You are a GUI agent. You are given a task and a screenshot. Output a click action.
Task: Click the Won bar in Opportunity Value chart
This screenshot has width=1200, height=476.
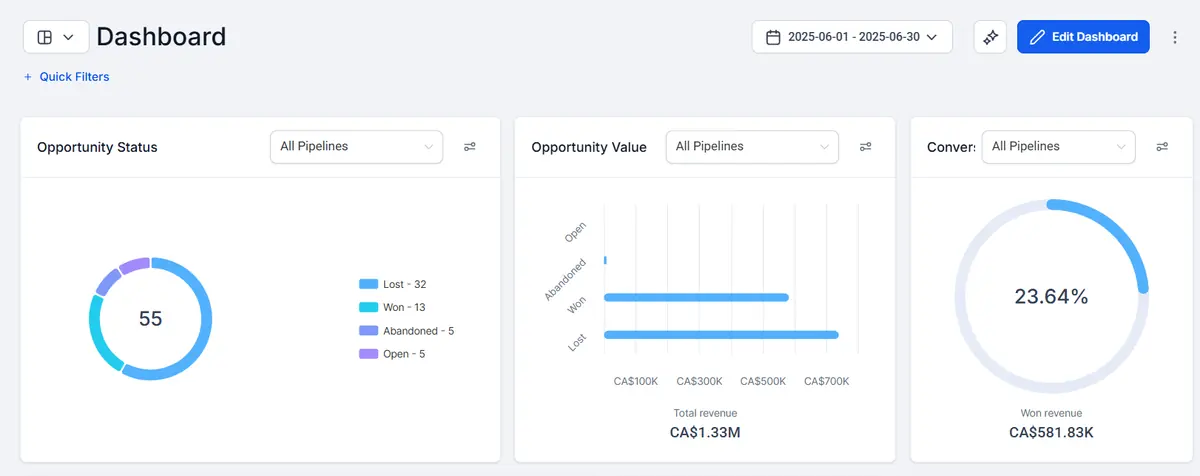point(696,297)
